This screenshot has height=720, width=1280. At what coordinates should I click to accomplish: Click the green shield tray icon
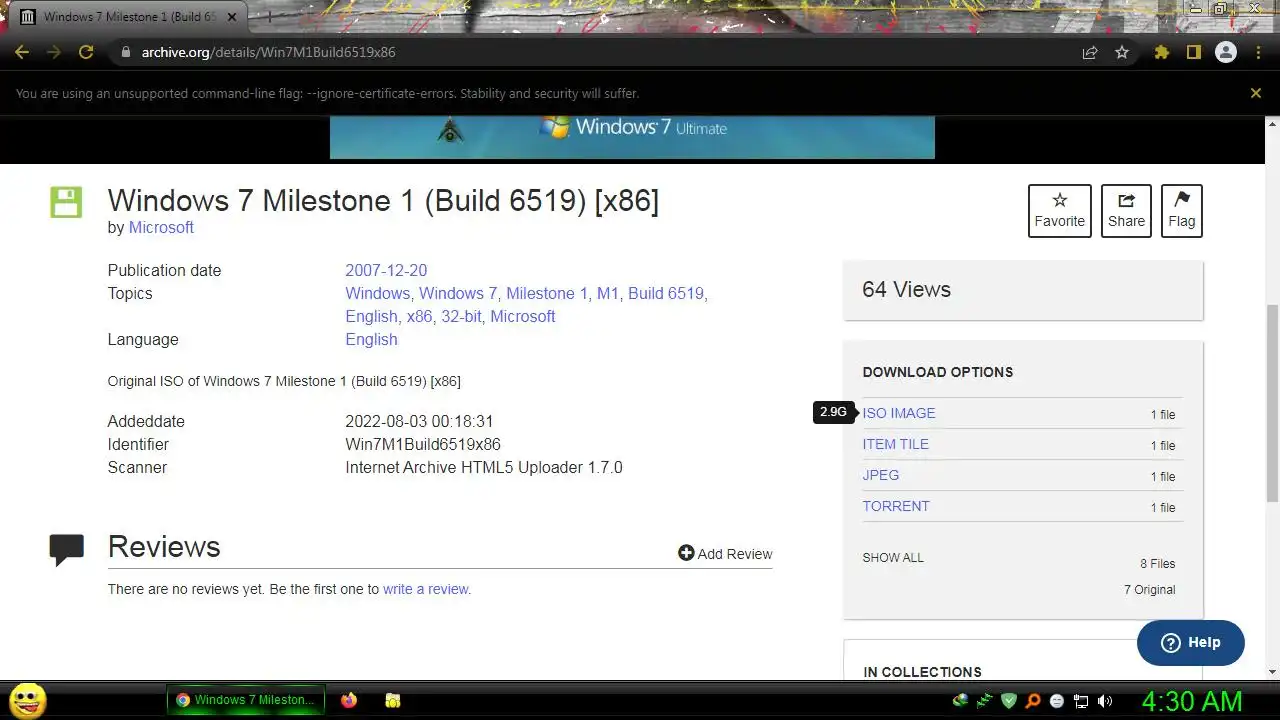(1009, 701)
